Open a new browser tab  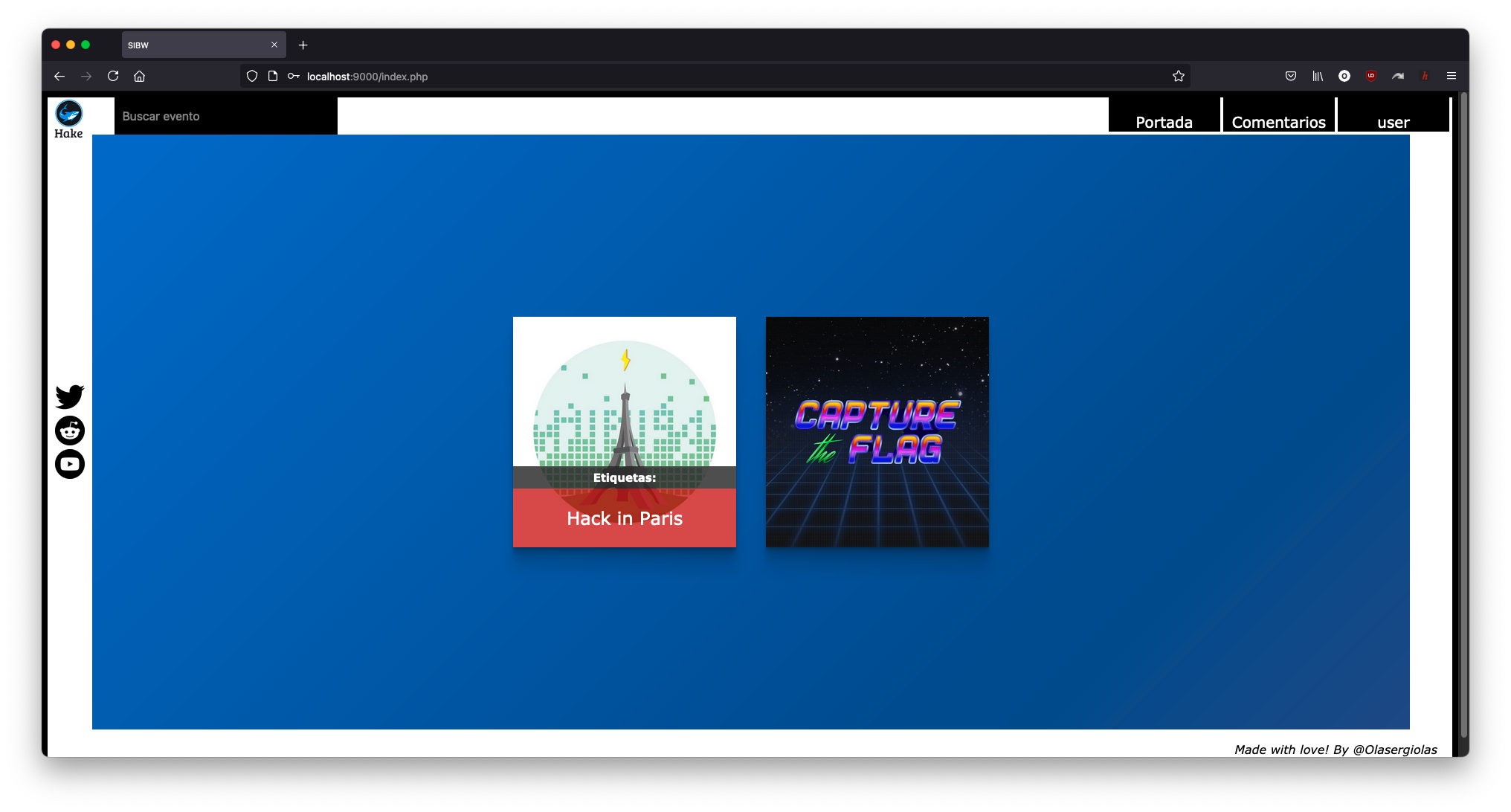pyautogui.click(x=303, y=45)
